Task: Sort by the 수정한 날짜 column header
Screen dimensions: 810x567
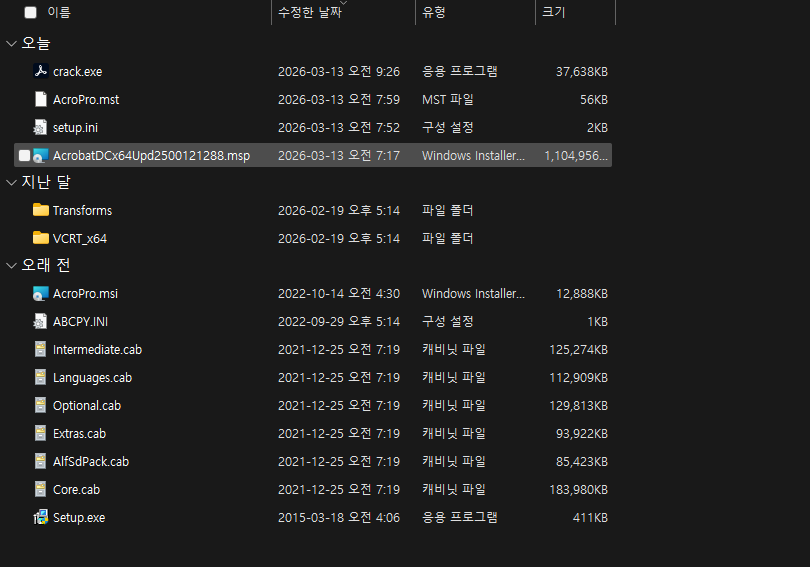Action: click(310, 12)
